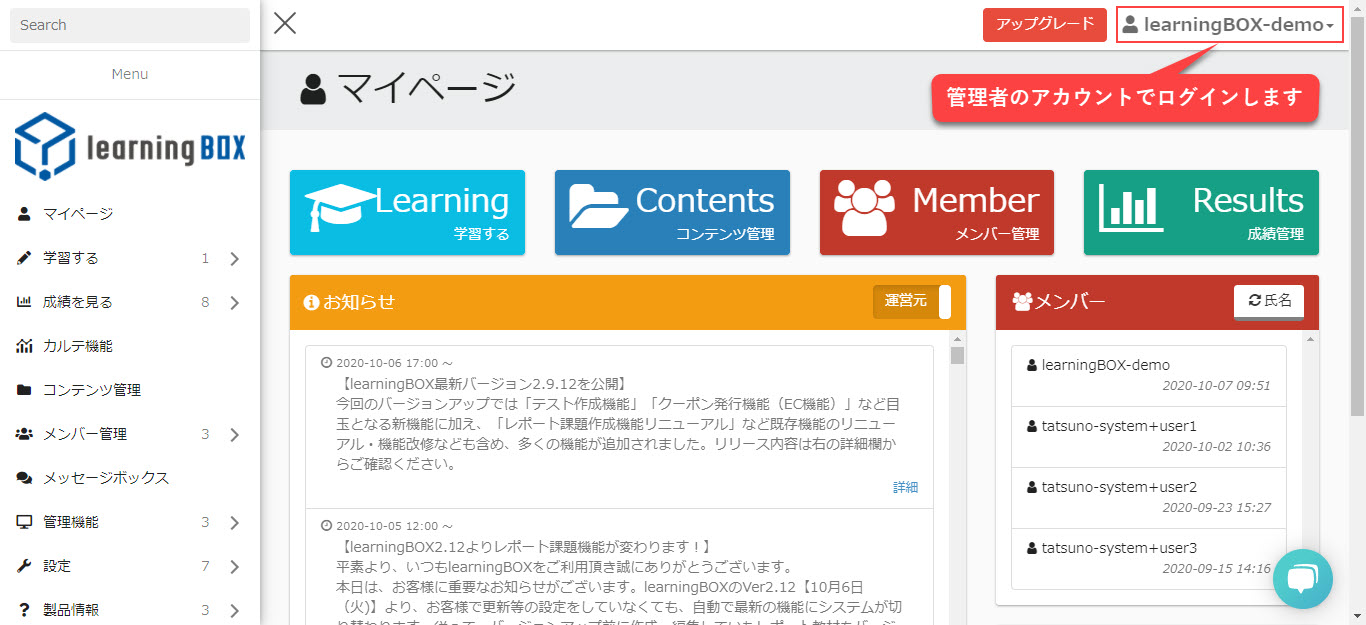
Task: Expand the 成績を見る submenu arrow
Action: pyautogui.click(x=234, y=303)
